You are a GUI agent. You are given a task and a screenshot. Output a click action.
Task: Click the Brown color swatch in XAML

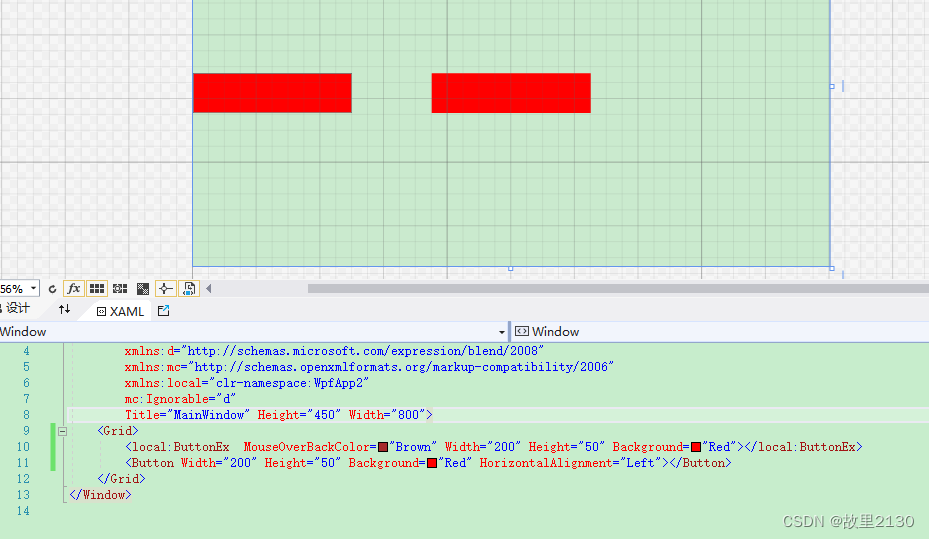tap(383, 447)
